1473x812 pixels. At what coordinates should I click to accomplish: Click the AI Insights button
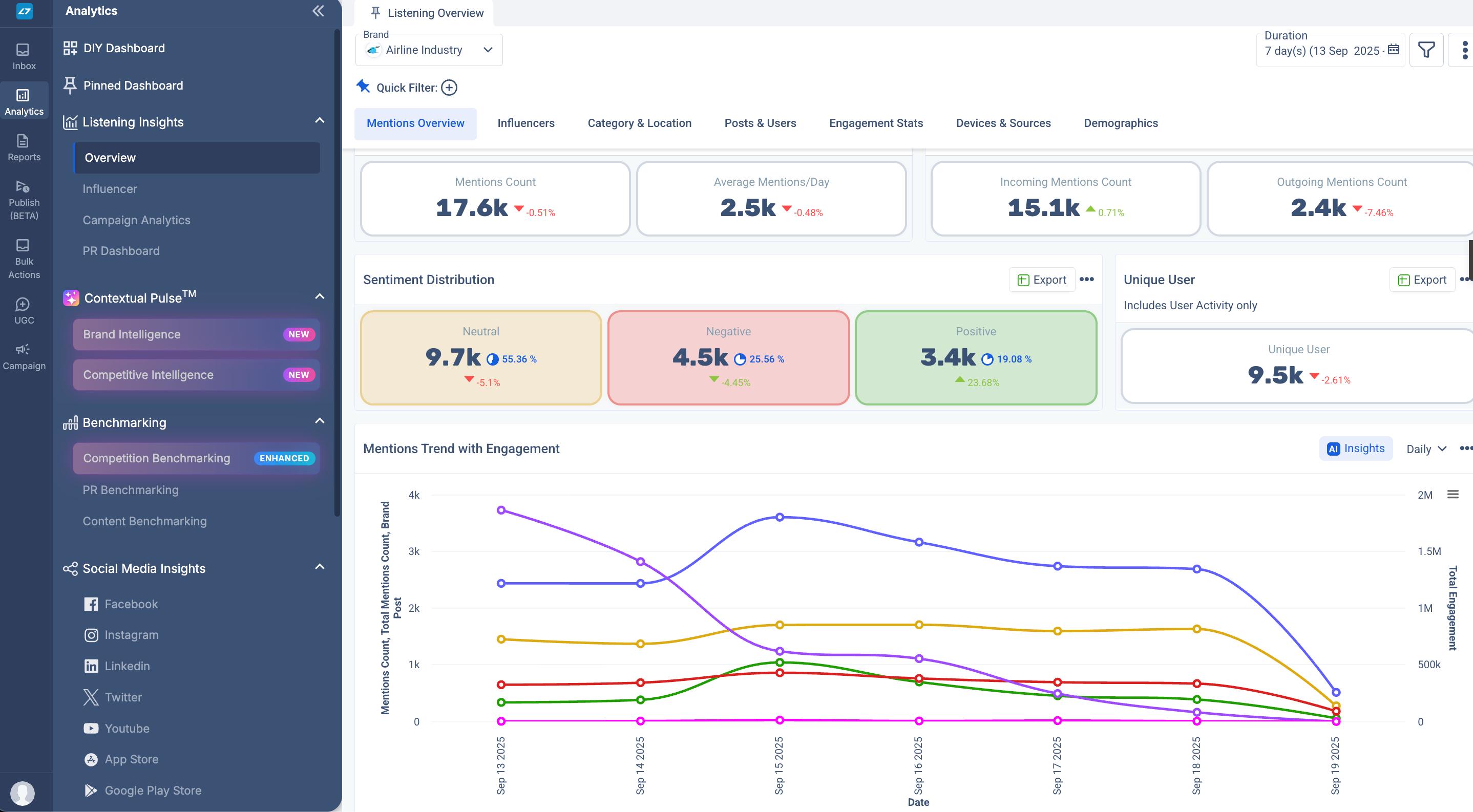(x=1355, y=448)
